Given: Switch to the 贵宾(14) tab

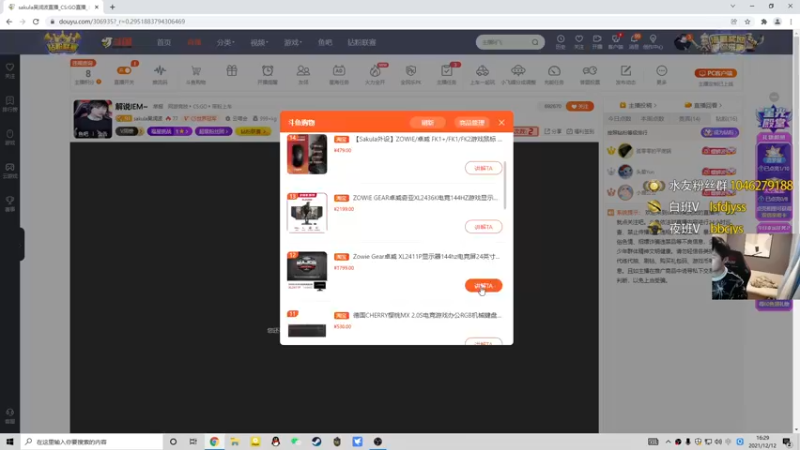Looking at the screenshot, I should coord(689,118).
